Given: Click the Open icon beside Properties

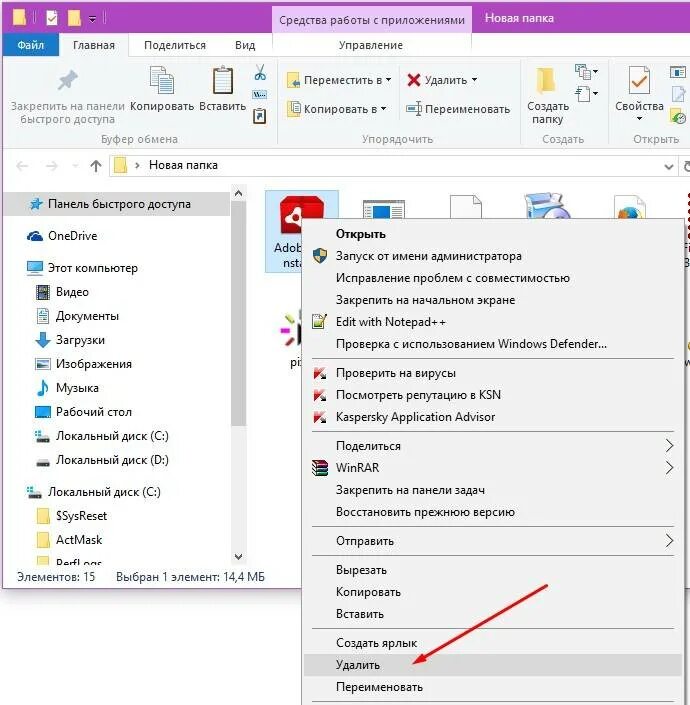Looking at the screenshot, I should (x=678, y=72).
